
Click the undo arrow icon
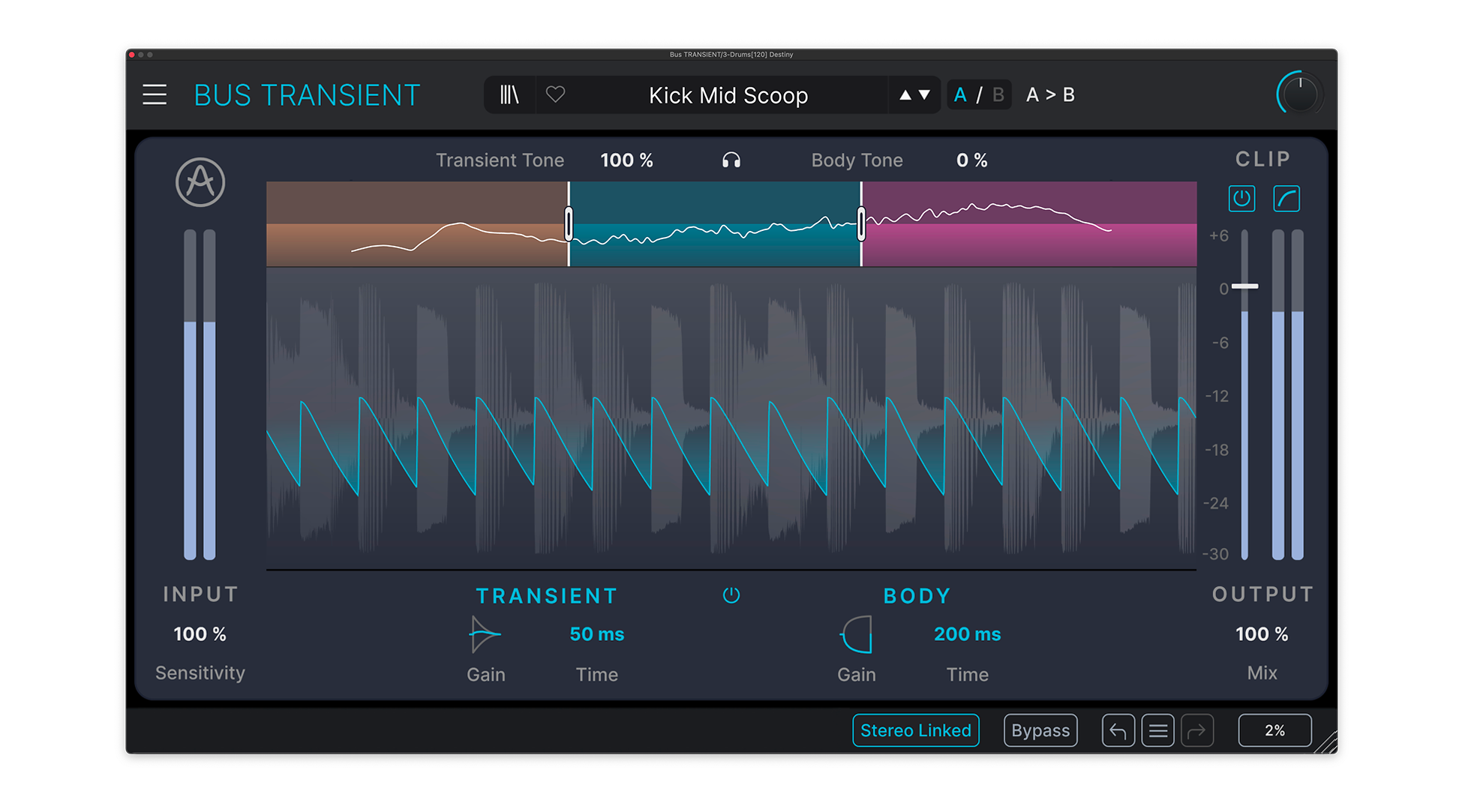[1118, 730]
